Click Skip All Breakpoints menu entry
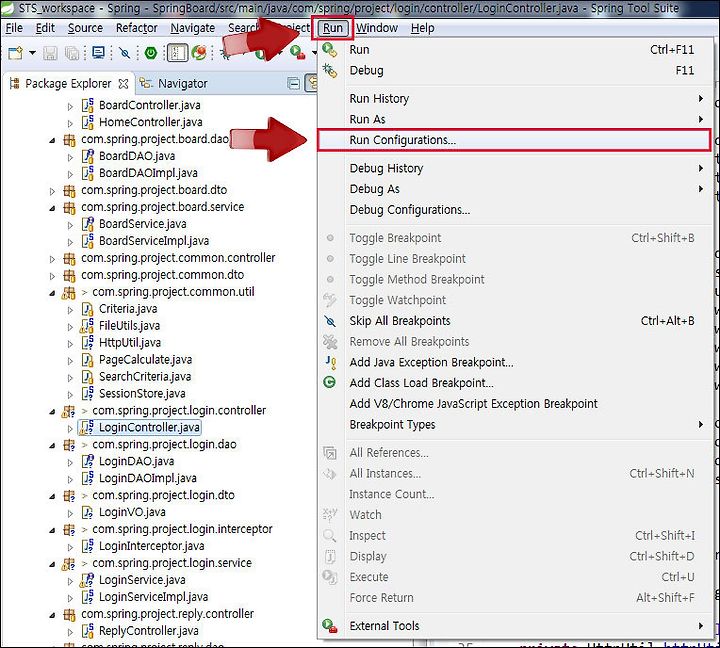The width and height of the screenshot is (720, 648). click(515, 321)
